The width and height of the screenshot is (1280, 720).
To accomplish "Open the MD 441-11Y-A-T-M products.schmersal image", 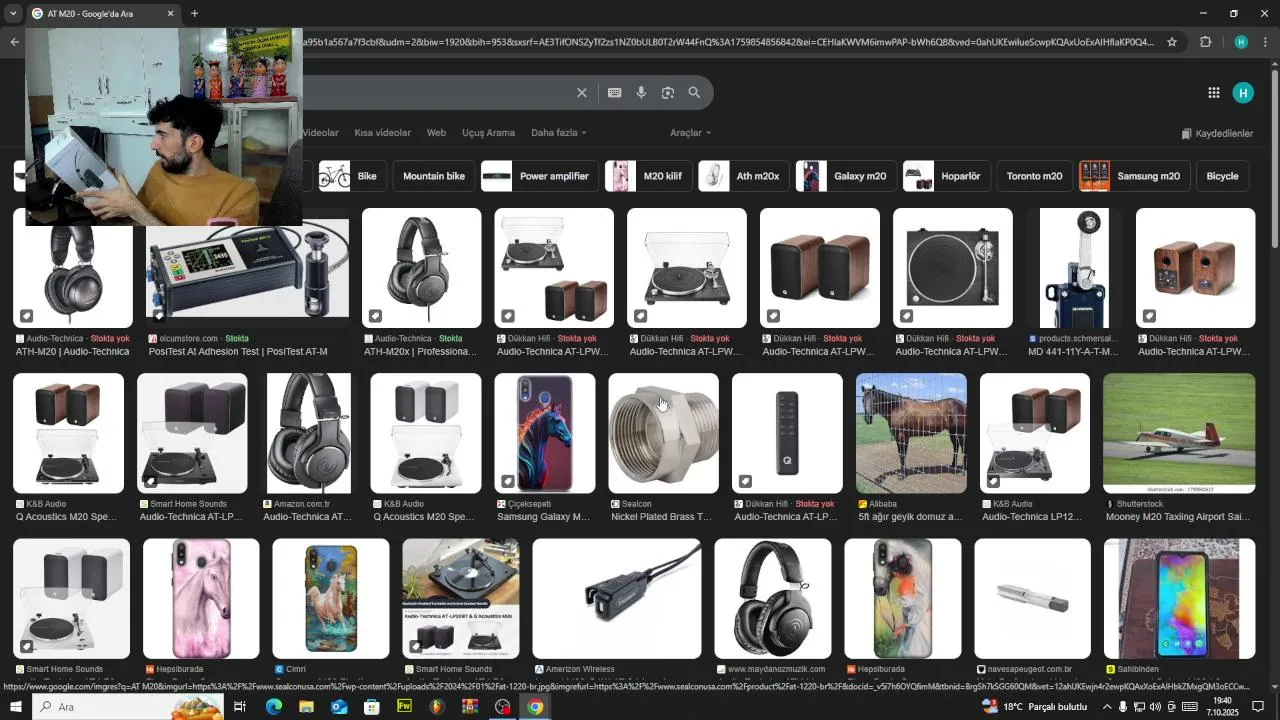I will (1073, 268).
